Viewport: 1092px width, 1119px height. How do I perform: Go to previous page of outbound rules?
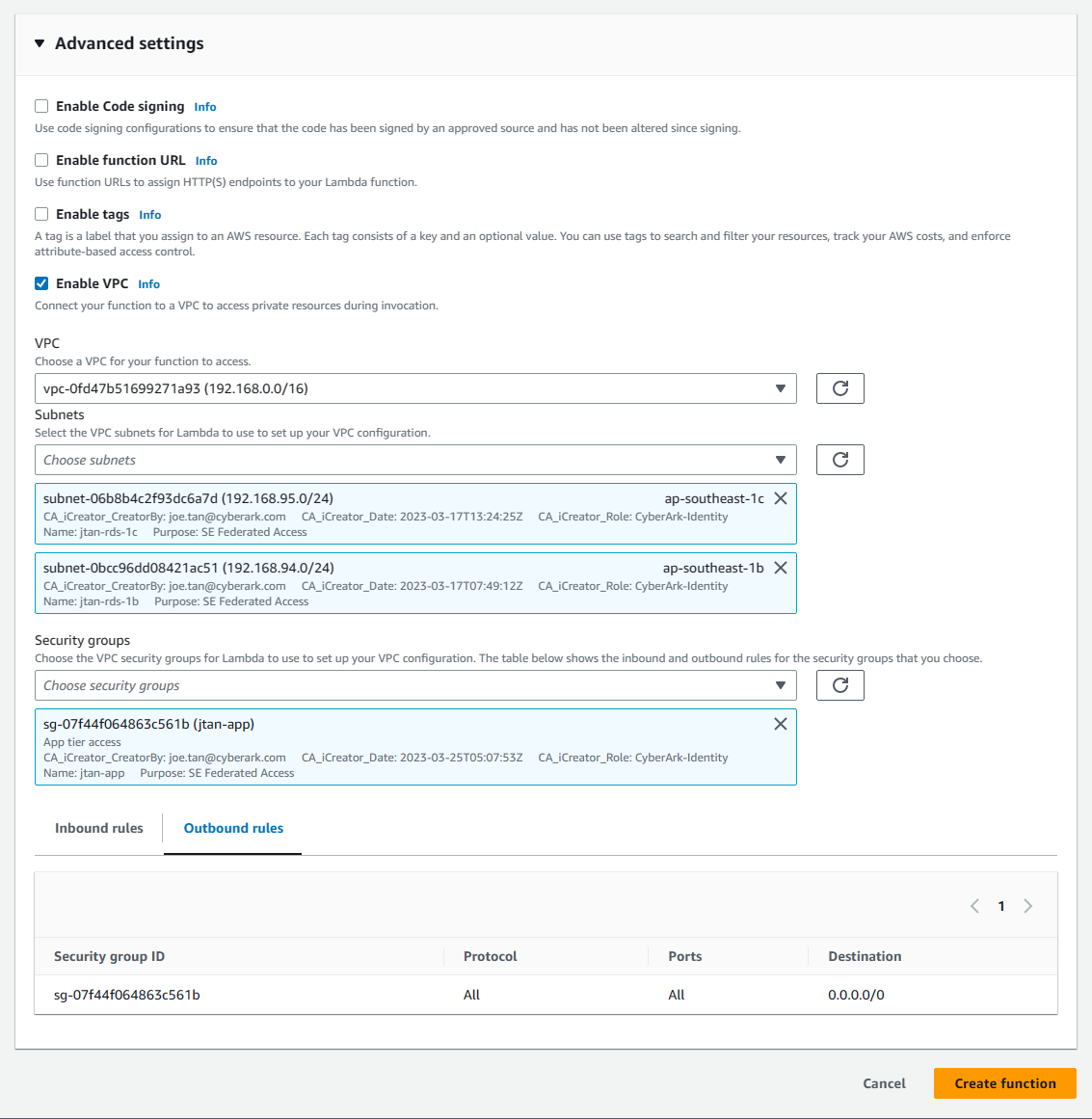974,906
